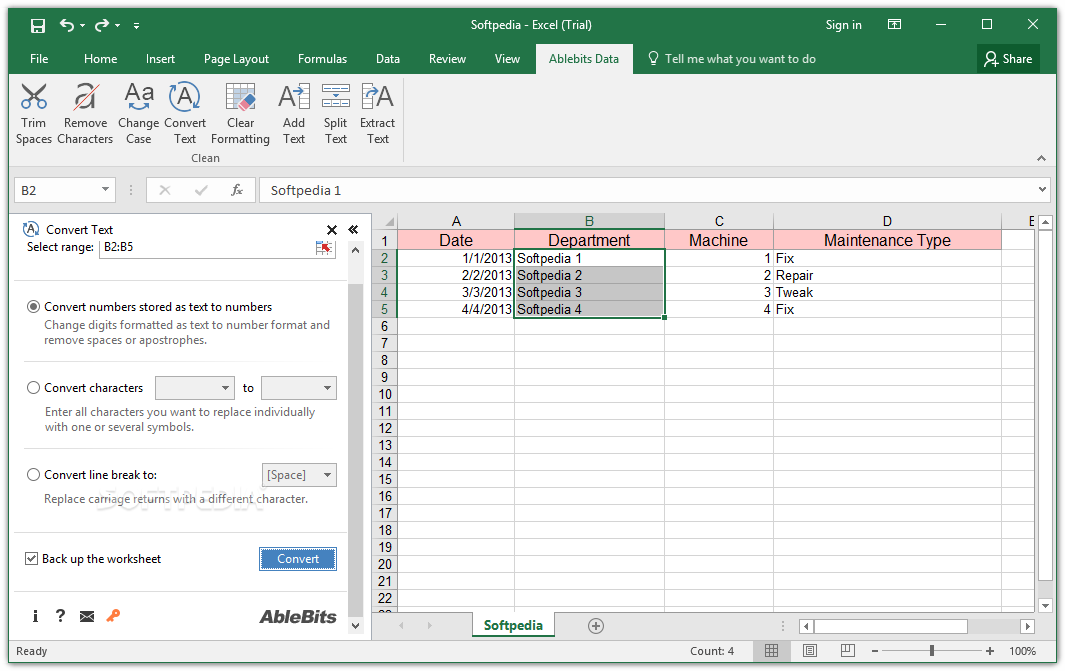Select the Softpedia sheet tab
The height and width of the screenshot is (671, 1065).
coord(513,625)
